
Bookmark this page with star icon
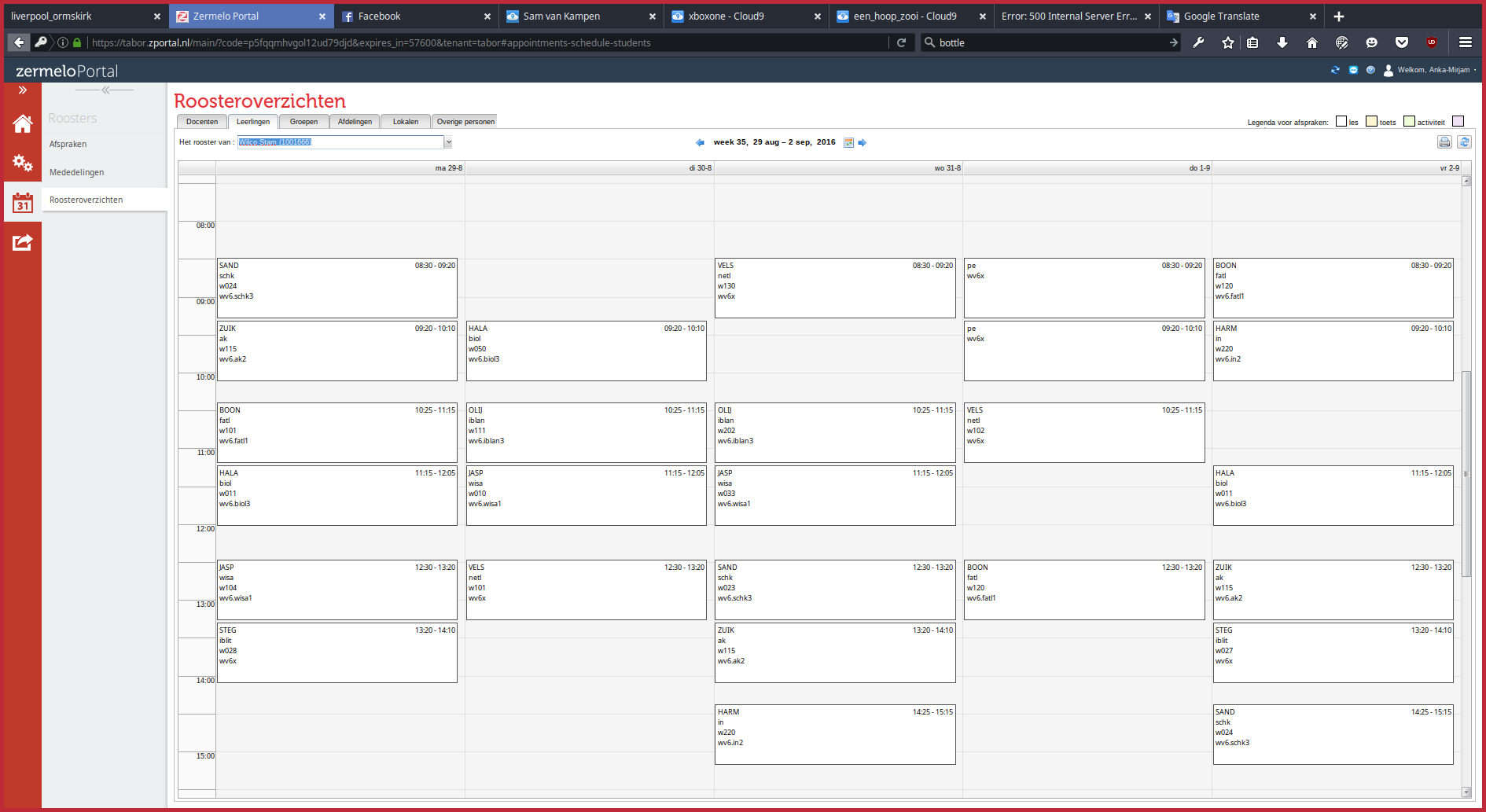pyautogui.click(x=1228, y=42)
